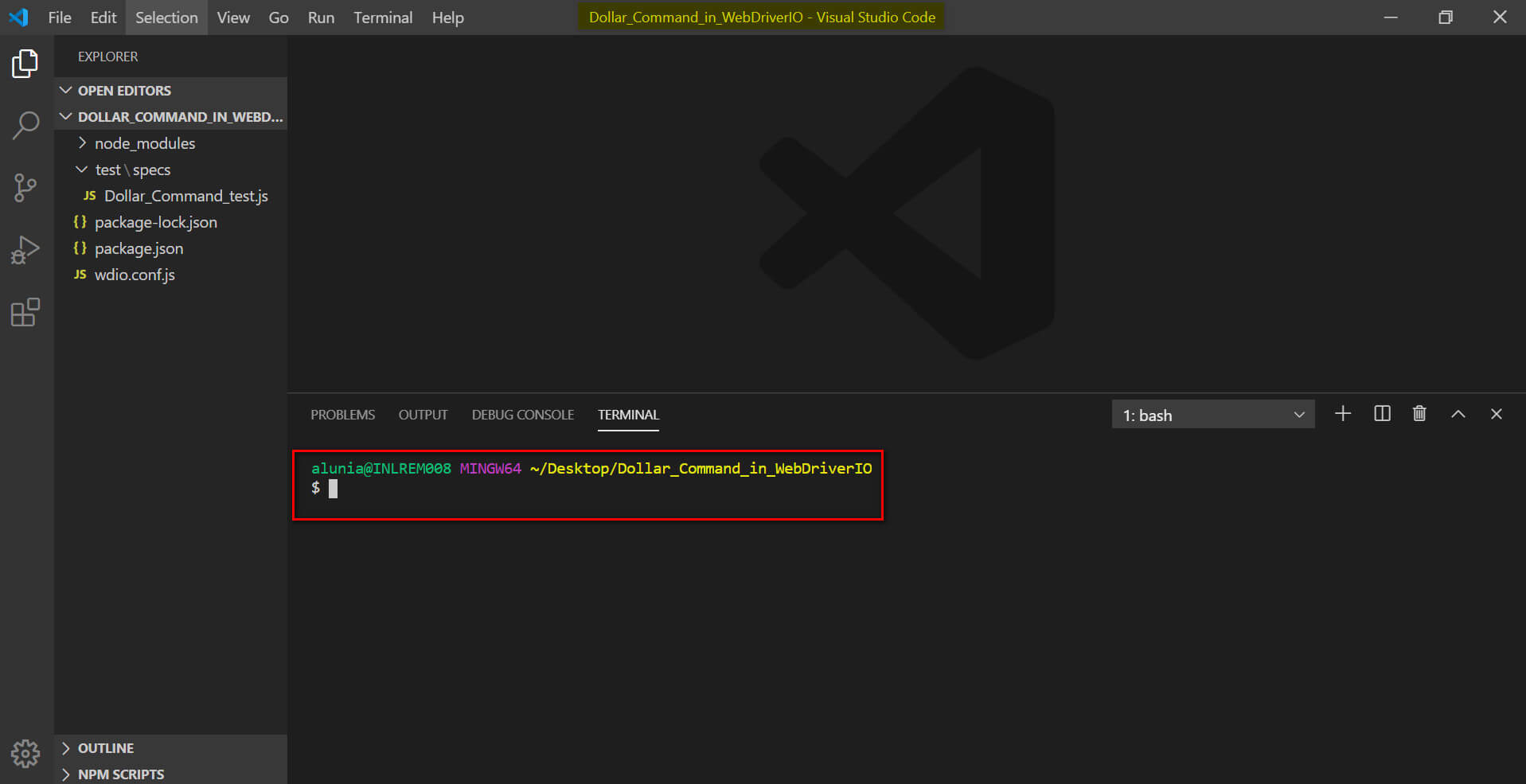This screenshot has height=784, width=1526.
Task: Click the VS Code logo icon in title bar
Action: coord(18,17)
